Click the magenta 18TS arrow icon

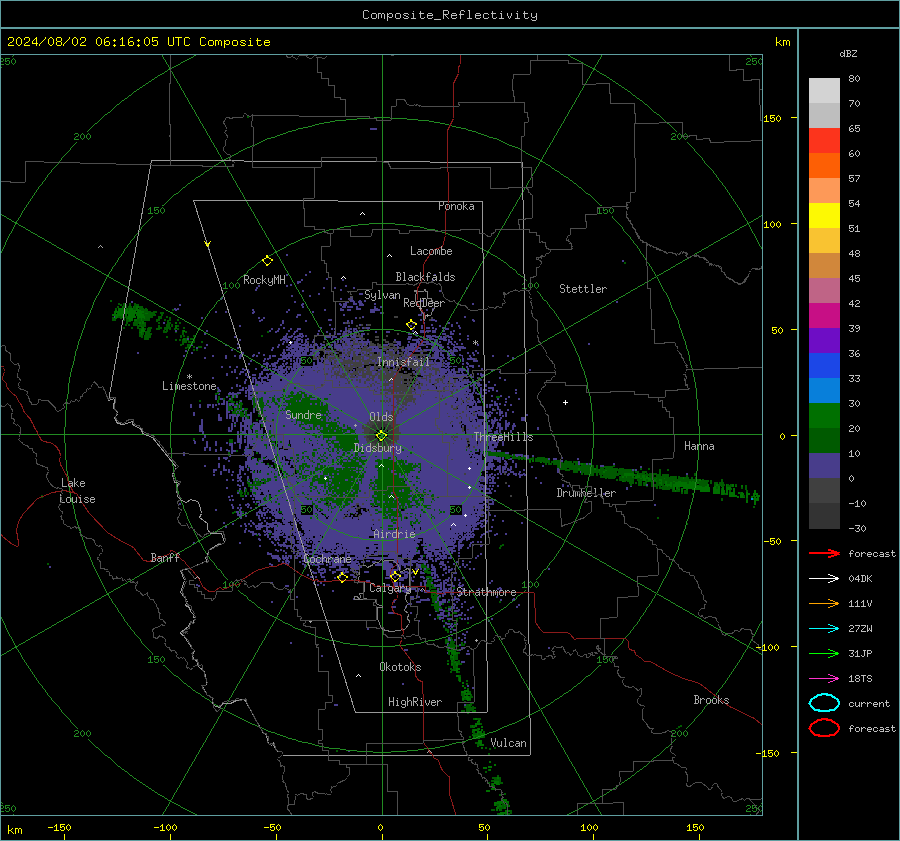(x=824, y=679)
